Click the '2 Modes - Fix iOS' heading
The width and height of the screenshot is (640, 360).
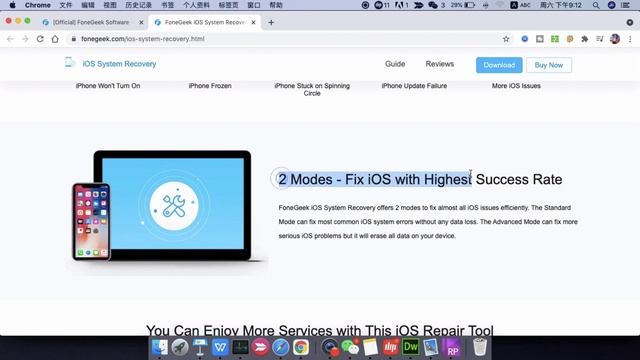point(420,179)
